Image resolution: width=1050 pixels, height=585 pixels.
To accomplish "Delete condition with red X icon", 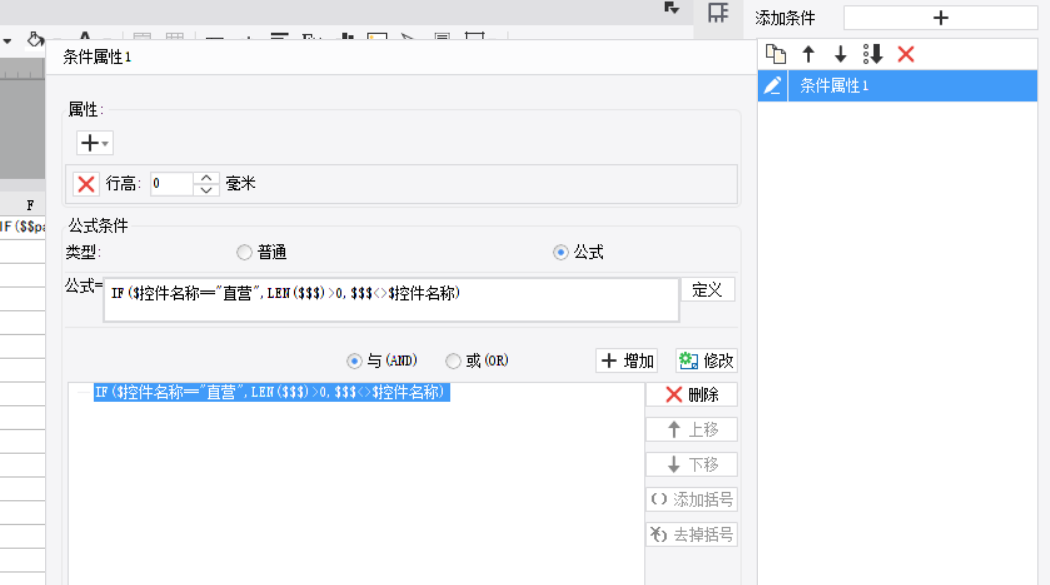I will (x=905, y=54).
